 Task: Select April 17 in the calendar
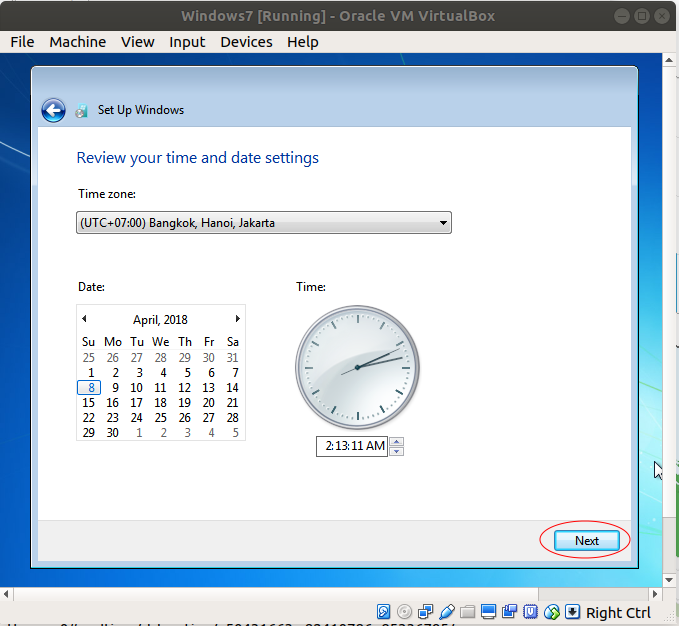(136, 403)
